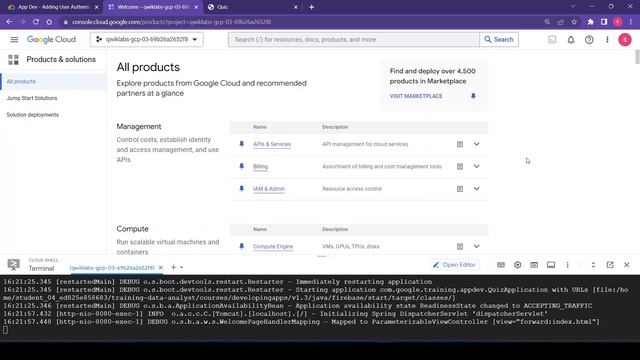Open Cloud Shell more options menu

point(567,265)
